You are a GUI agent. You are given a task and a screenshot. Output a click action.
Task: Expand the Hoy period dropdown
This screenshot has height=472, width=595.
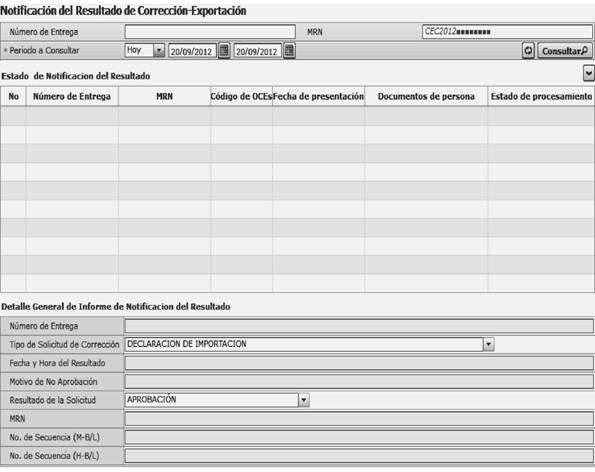159,50
